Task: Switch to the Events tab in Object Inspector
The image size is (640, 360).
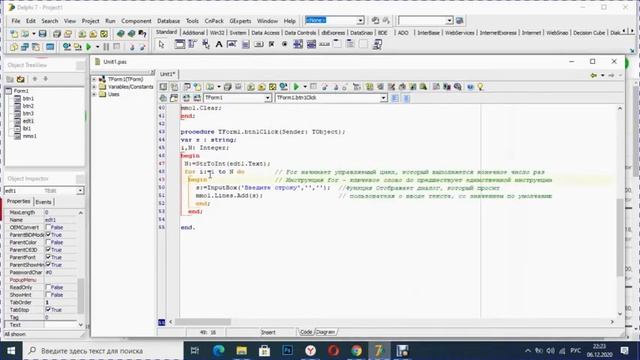Action: [43, 202]
